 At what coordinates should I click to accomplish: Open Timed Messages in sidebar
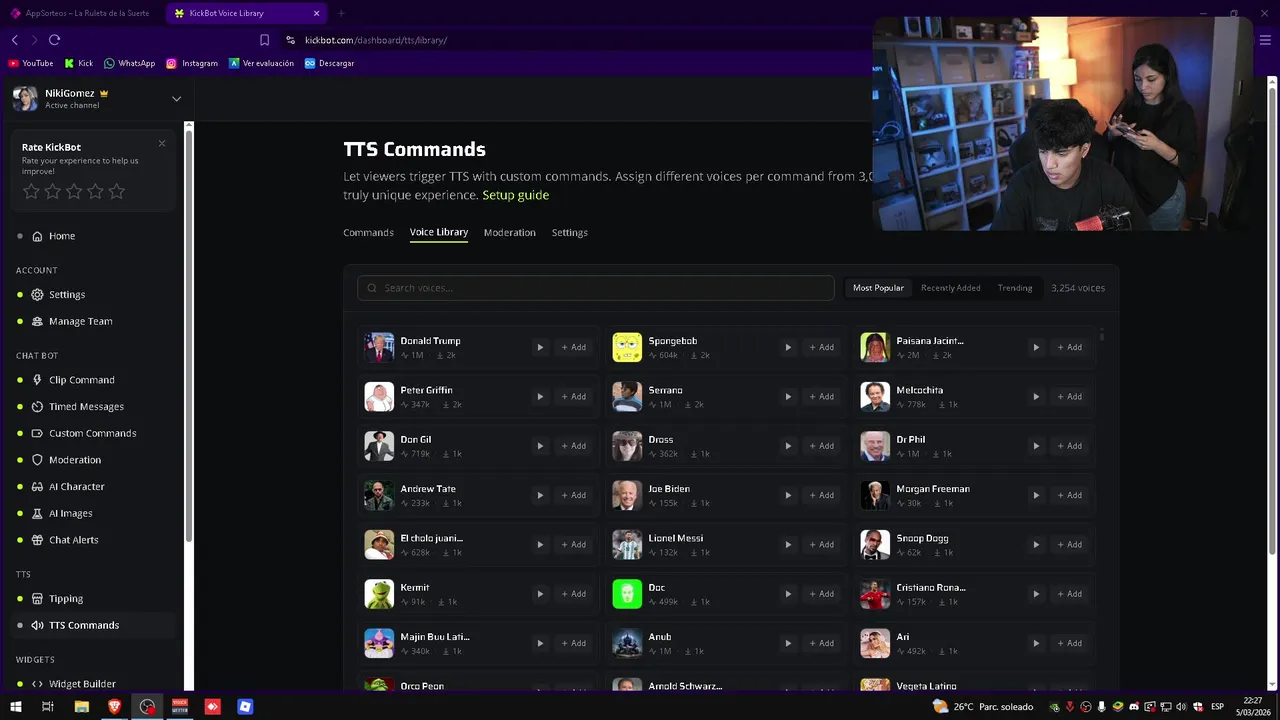78,407
